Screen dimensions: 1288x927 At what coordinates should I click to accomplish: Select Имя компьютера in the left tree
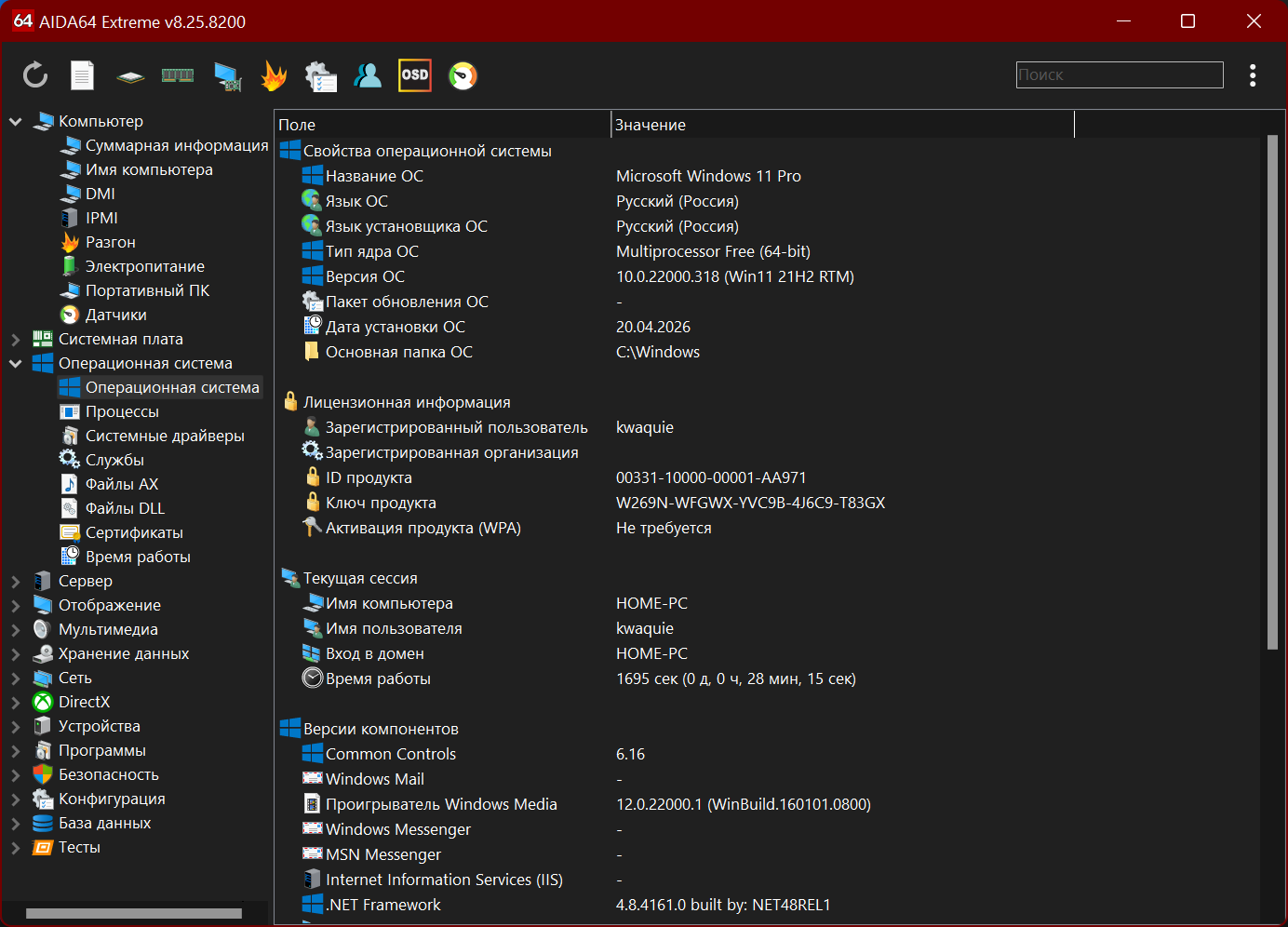click(x=137, y=169)
